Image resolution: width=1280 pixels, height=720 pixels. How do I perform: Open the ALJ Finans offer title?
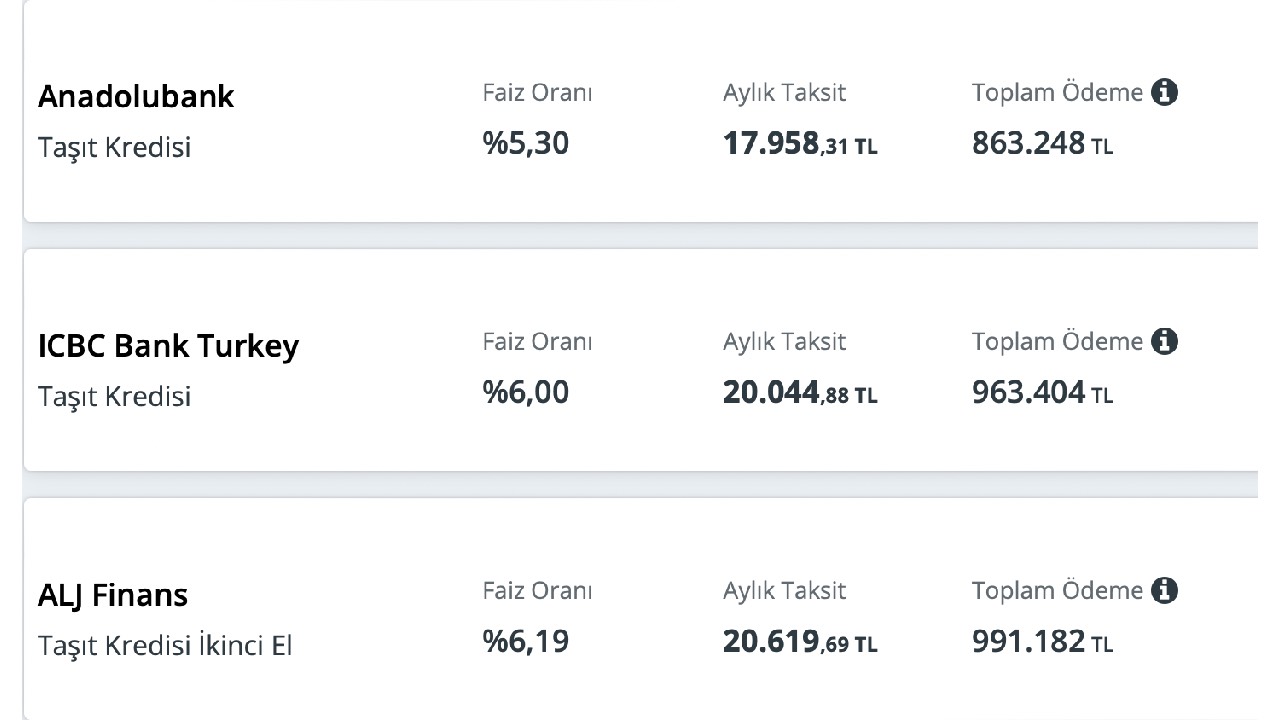tap(113, 595)
